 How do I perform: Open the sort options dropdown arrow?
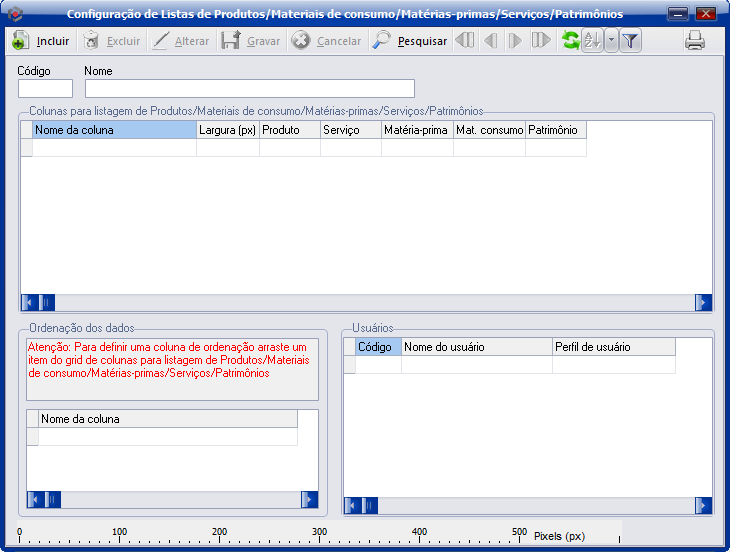coord(611,40)
